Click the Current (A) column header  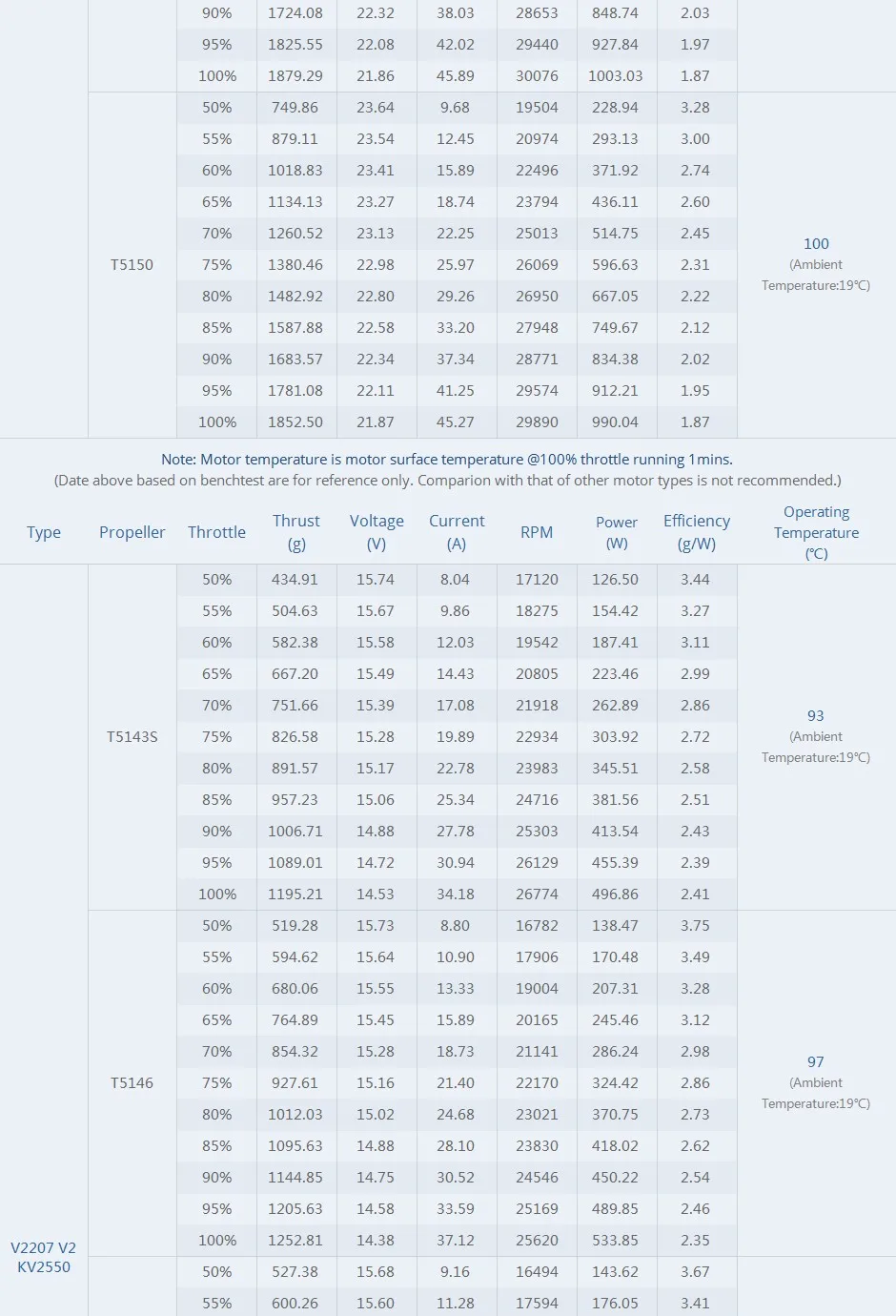click(457, 532)
